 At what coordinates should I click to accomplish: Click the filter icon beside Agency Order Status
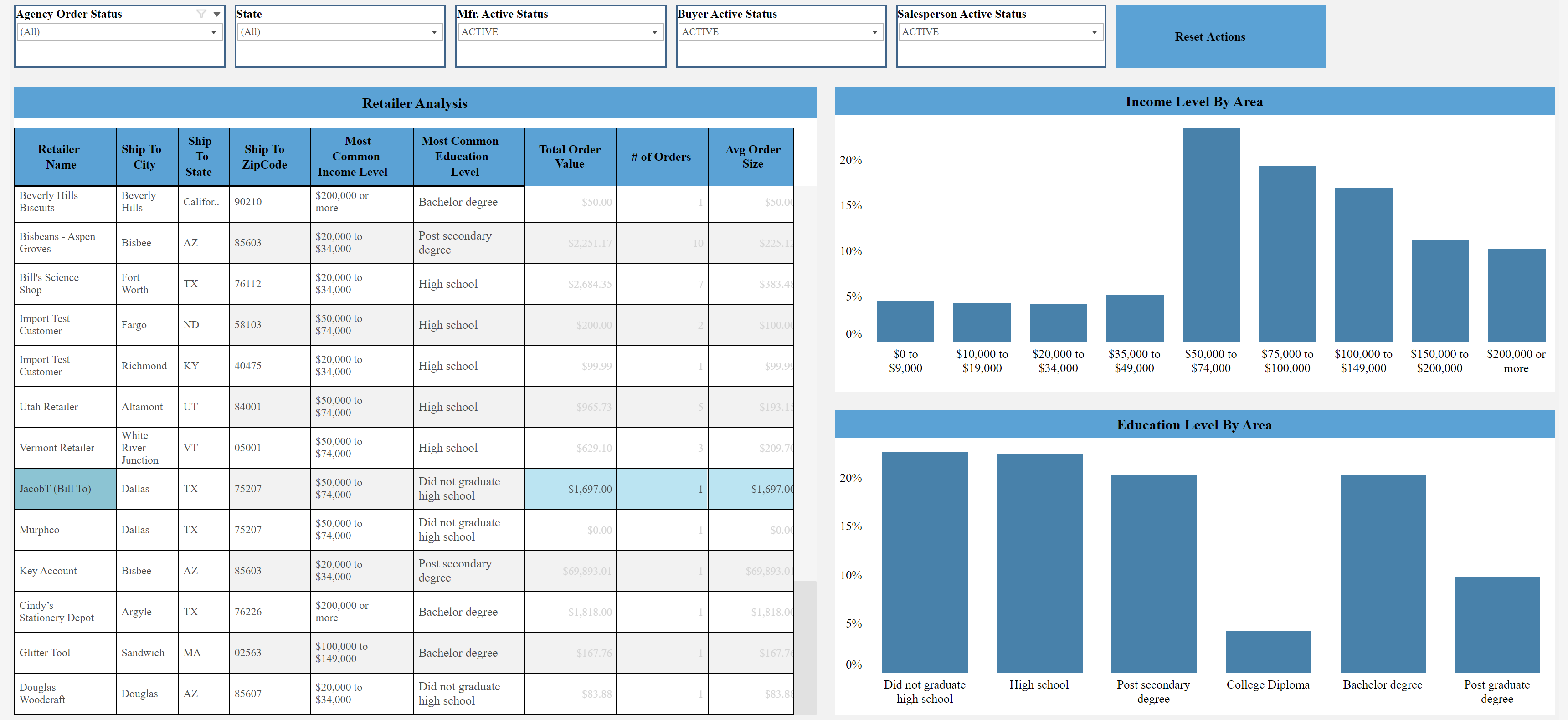click(201, 14)
